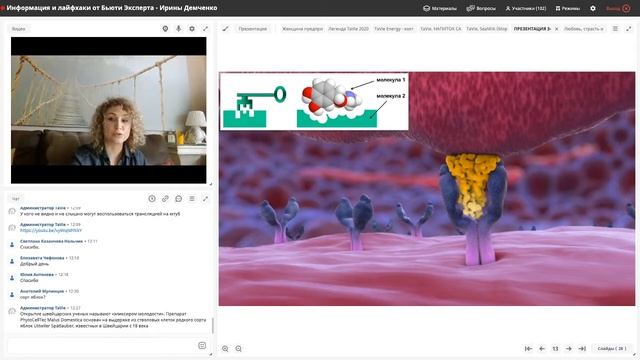Click the webinar title in the top bar
The image size is (640, 360).
(112, 8)
